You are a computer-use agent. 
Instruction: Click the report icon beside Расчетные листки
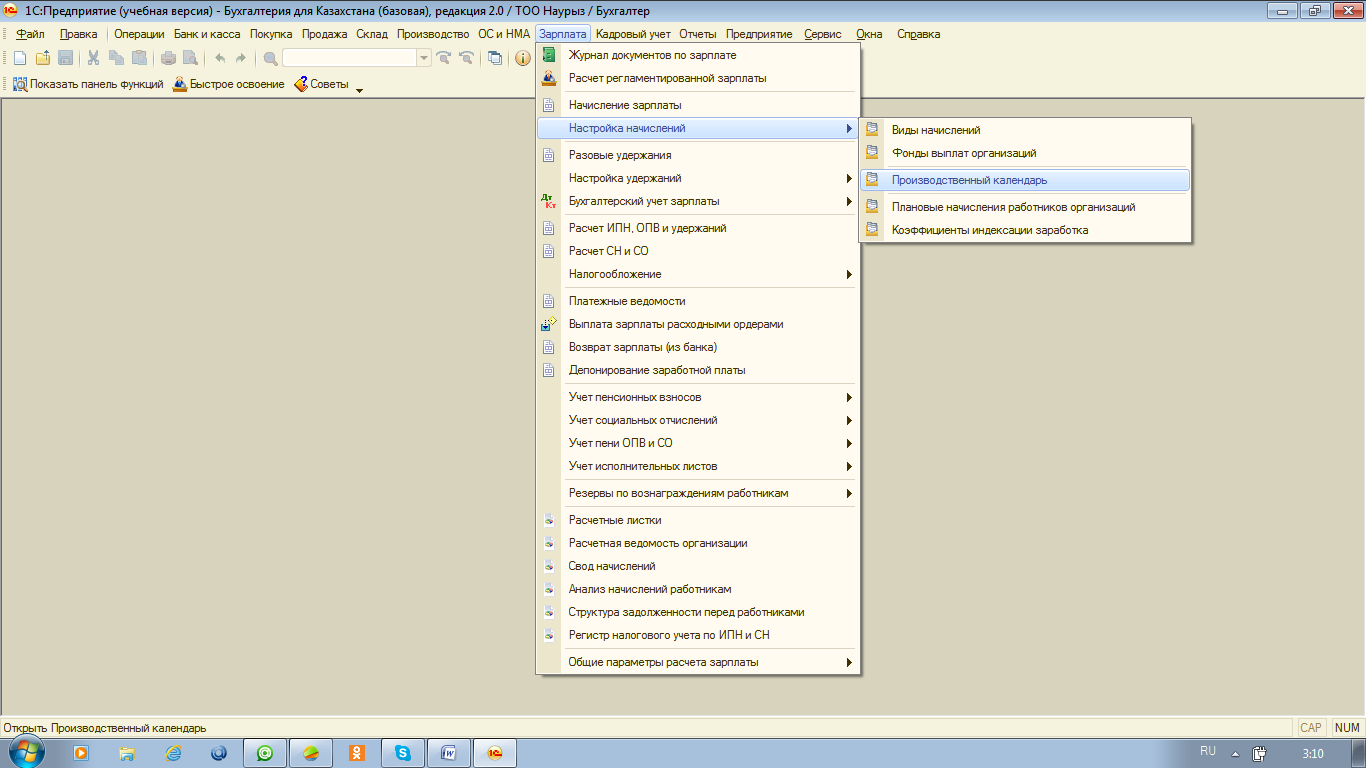pyautogui.click(x=548, y=520)
